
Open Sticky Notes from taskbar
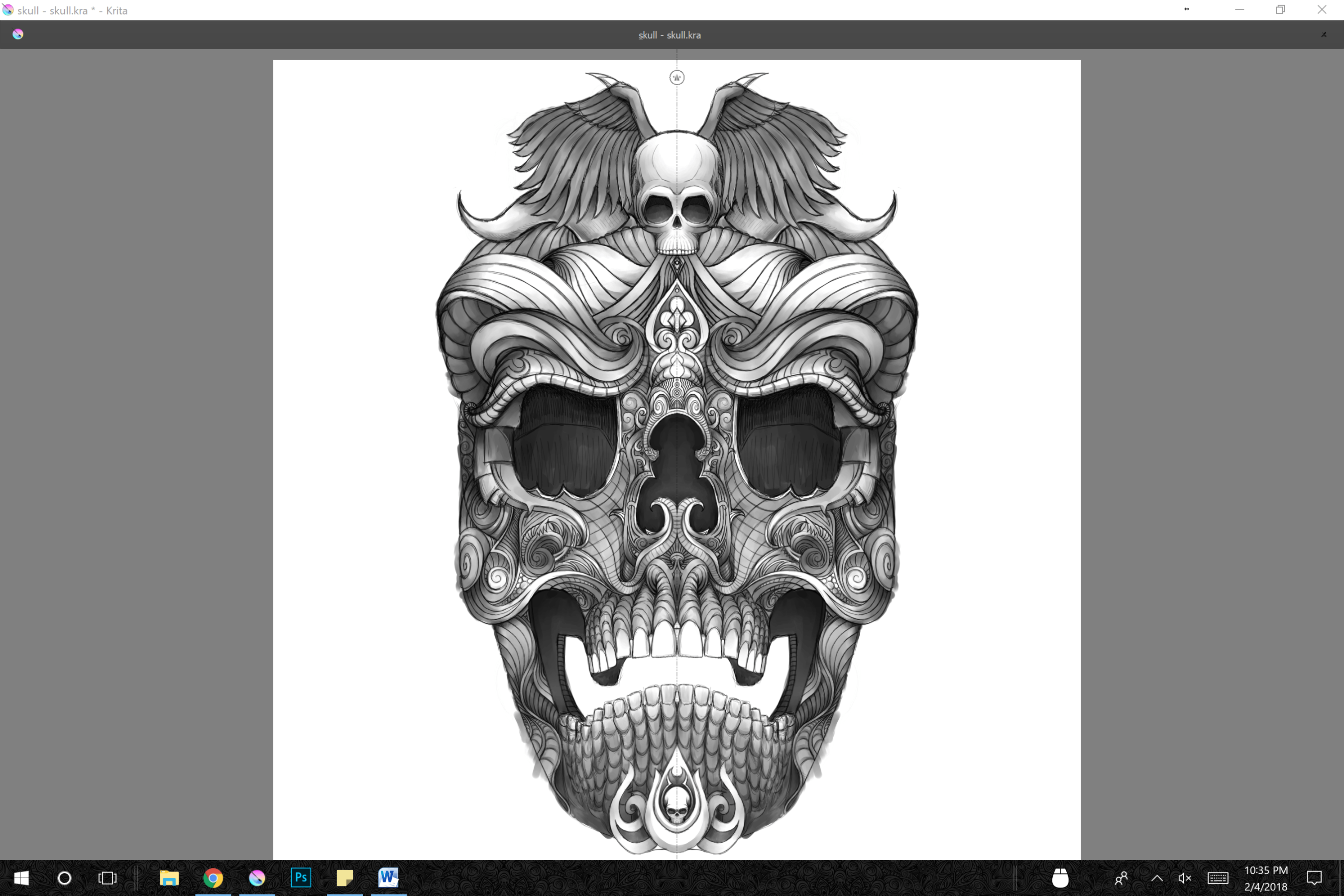[344, 878]
